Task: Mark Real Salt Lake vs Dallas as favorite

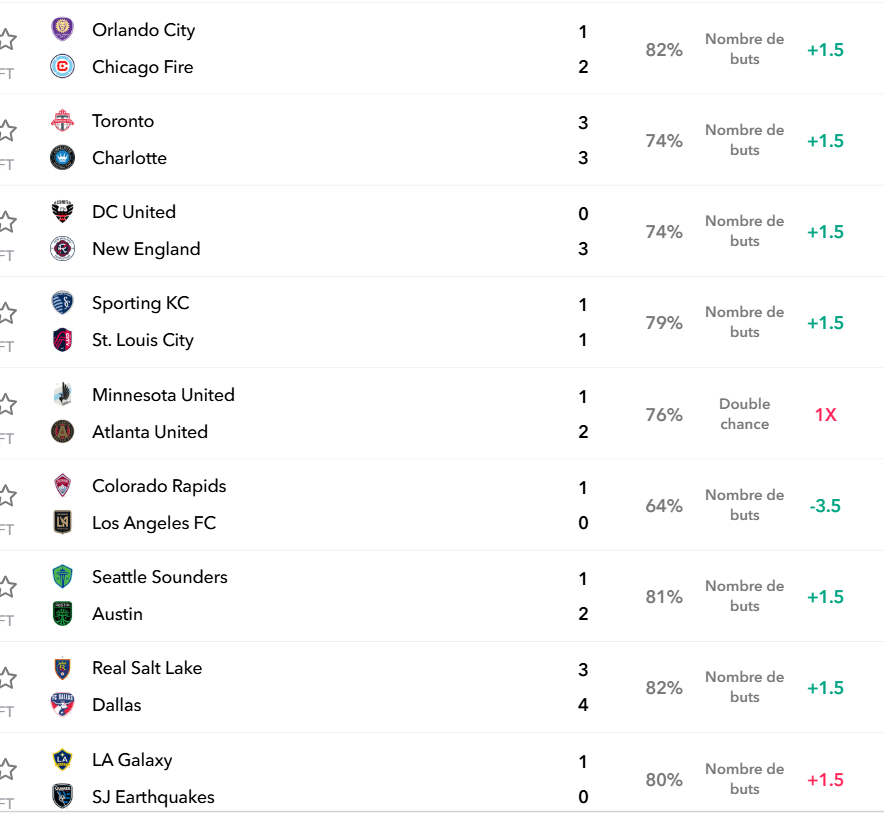Action: [x=7, y=678]
